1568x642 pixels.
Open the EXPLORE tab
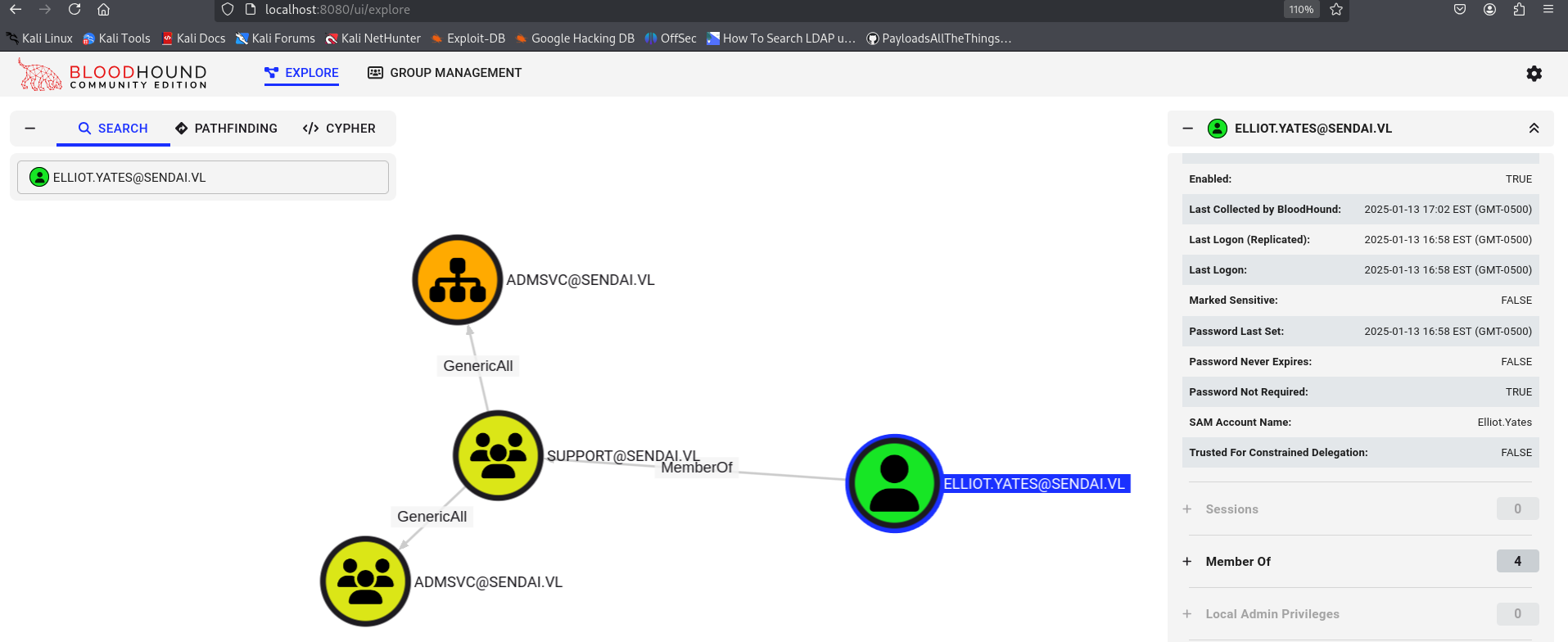tap(301, 73)
